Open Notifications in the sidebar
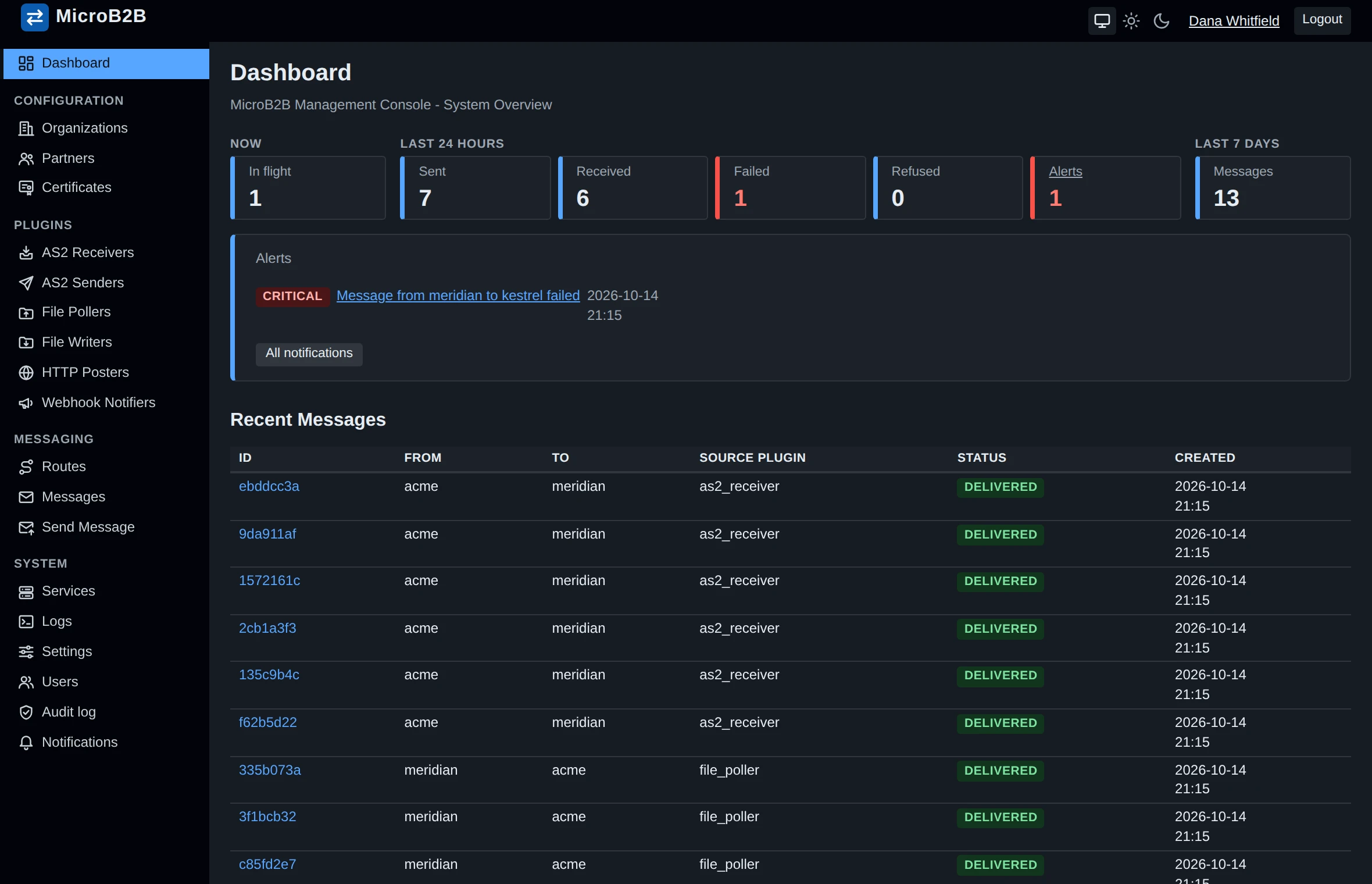This screenshot has width=1372, height=884. point(106,743)
